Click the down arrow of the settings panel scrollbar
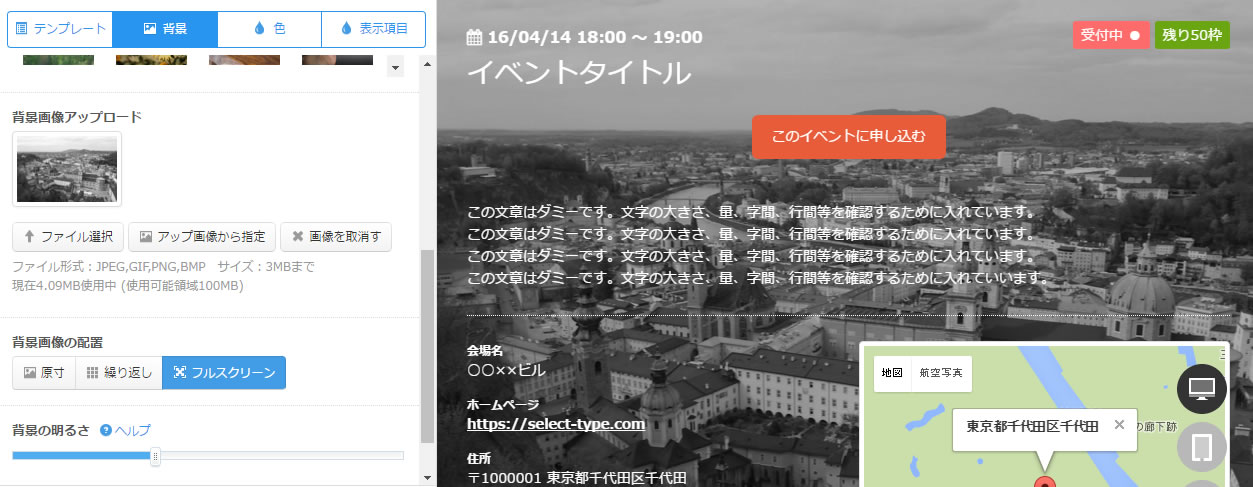 tap(428, 478)
